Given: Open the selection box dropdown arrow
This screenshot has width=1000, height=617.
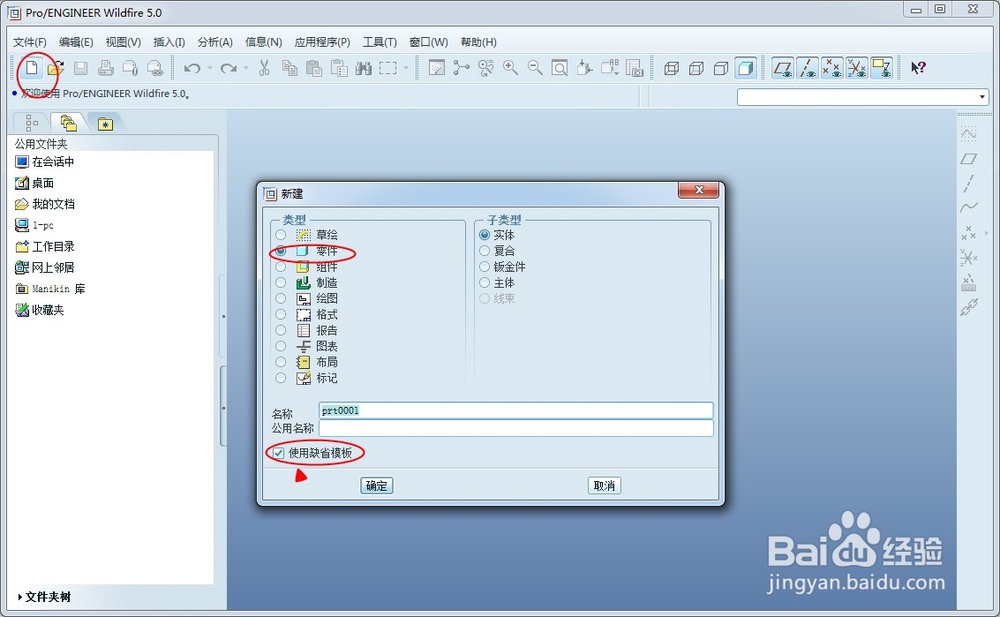Looking at the screenshot, I should 405,68.
